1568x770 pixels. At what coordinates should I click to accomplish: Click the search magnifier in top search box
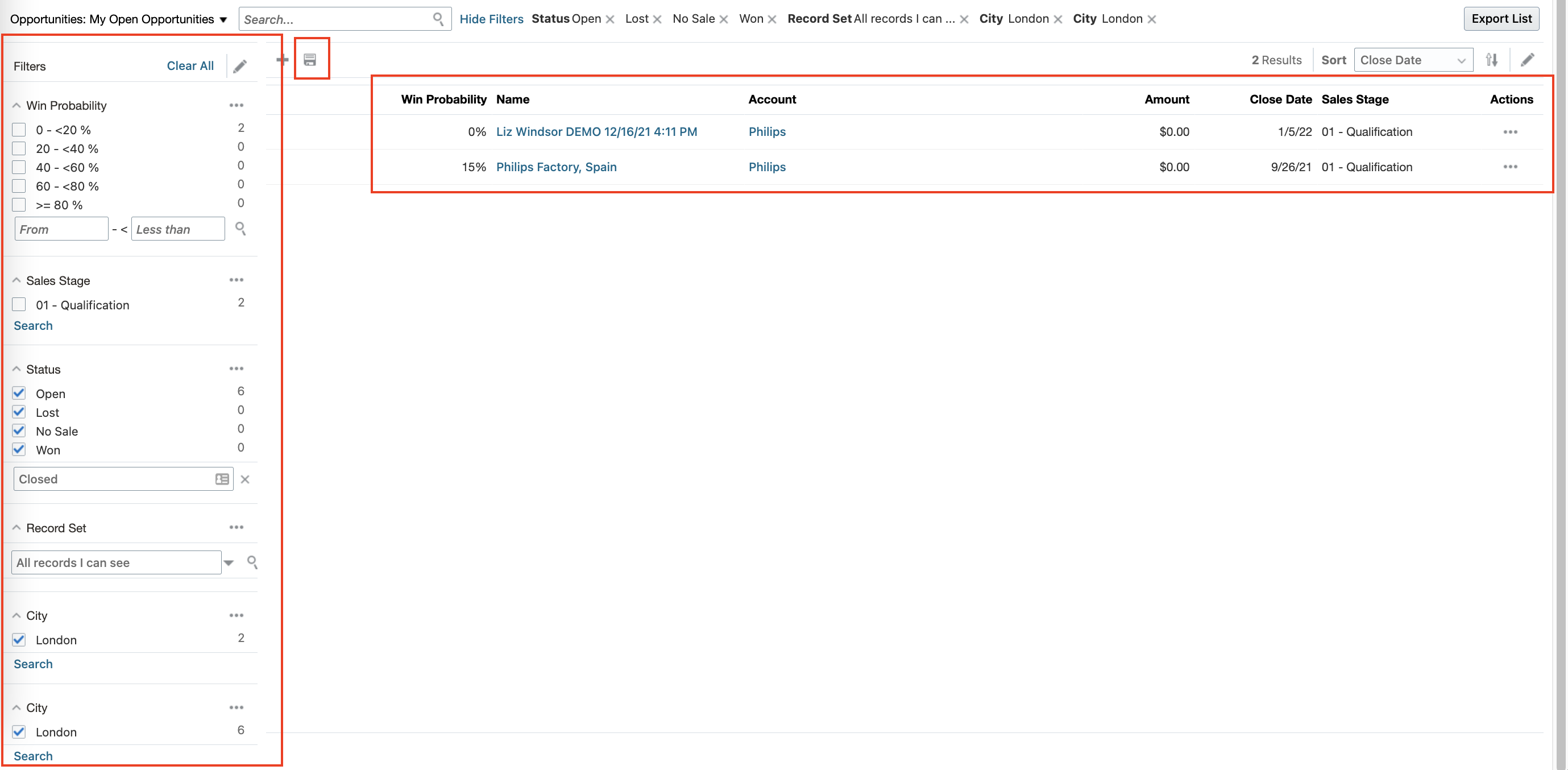438,19
